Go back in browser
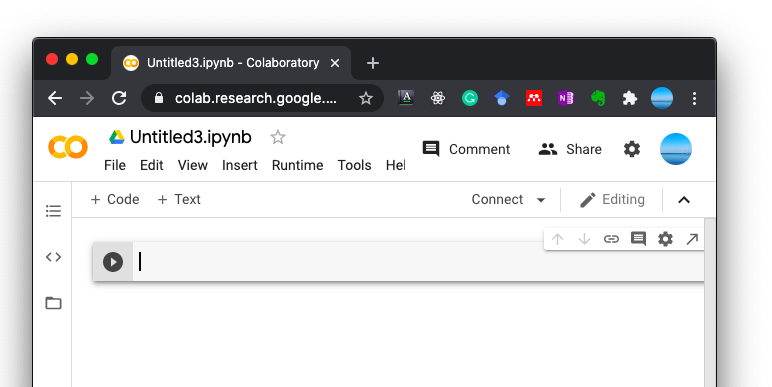The image size is (772, 387). click(55, 98)
